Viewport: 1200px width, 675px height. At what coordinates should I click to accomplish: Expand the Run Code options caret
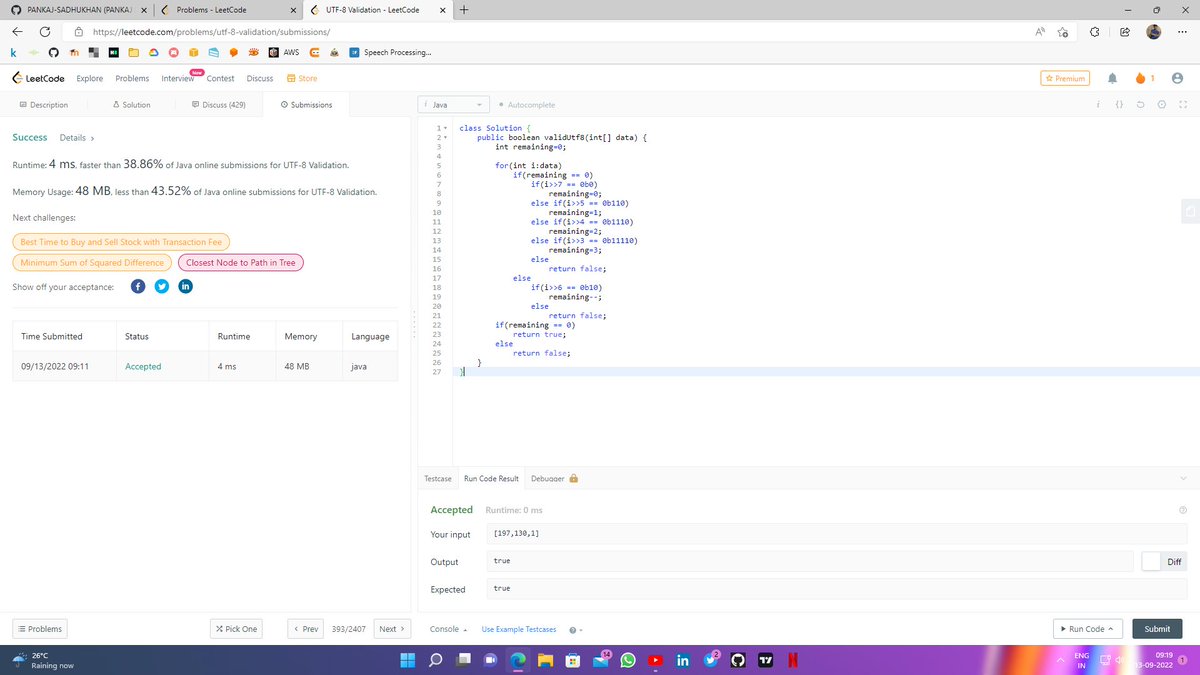1111,629
